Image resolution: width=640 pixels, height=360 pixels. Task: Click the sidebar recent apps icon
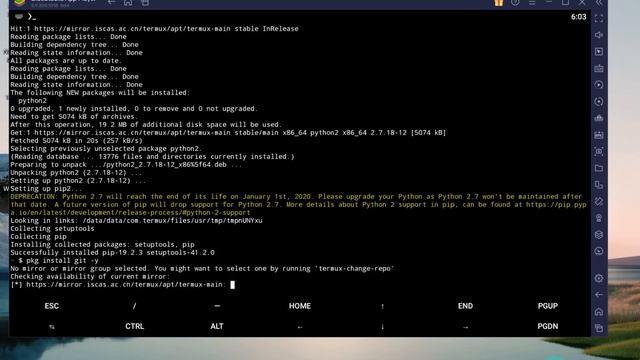599,328
